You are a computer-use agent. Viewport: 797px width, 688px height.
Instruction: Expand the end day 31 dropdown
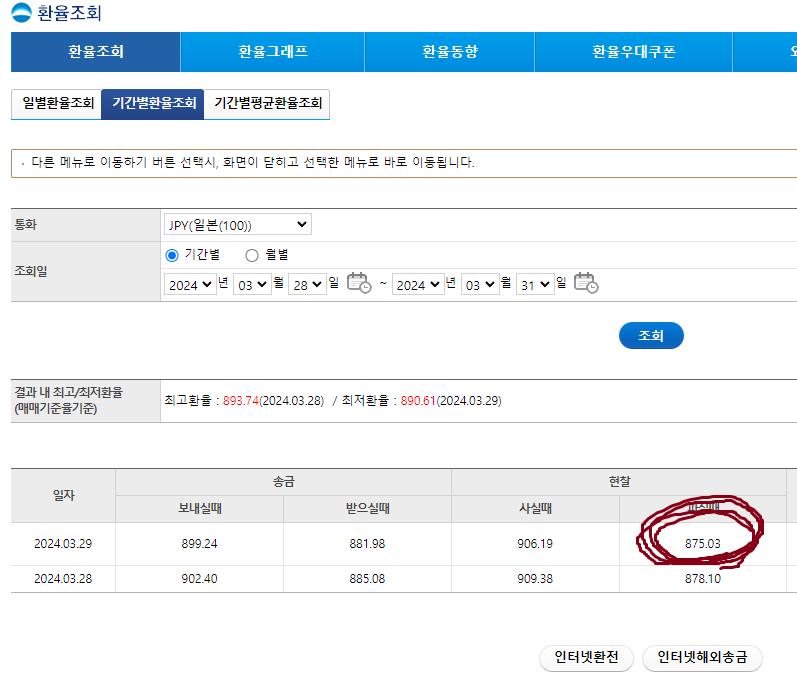pyautogui.click(x=535, y=285)
